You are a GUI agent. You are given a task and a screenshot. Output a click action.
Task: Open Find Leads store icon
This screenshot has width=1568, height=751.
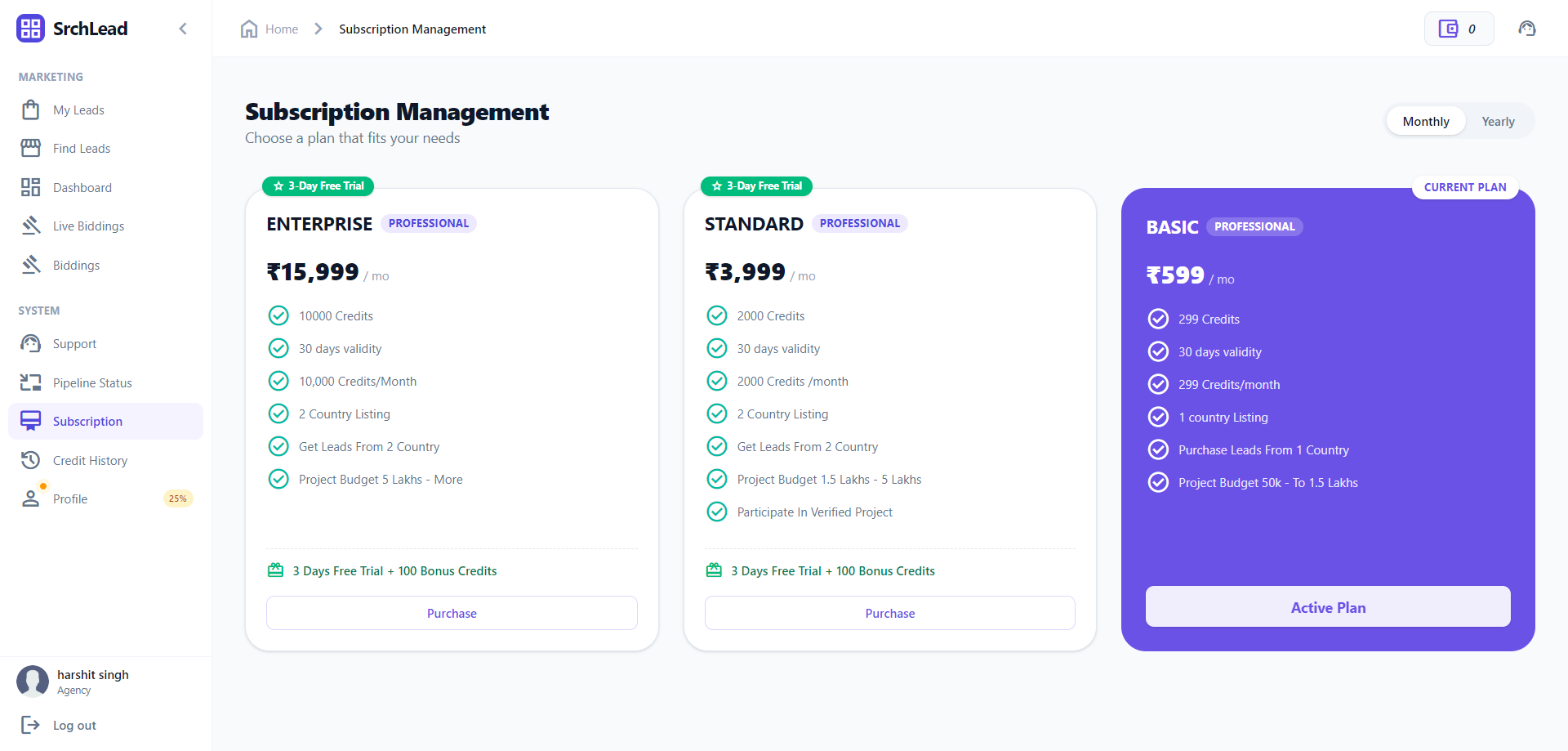31,148
